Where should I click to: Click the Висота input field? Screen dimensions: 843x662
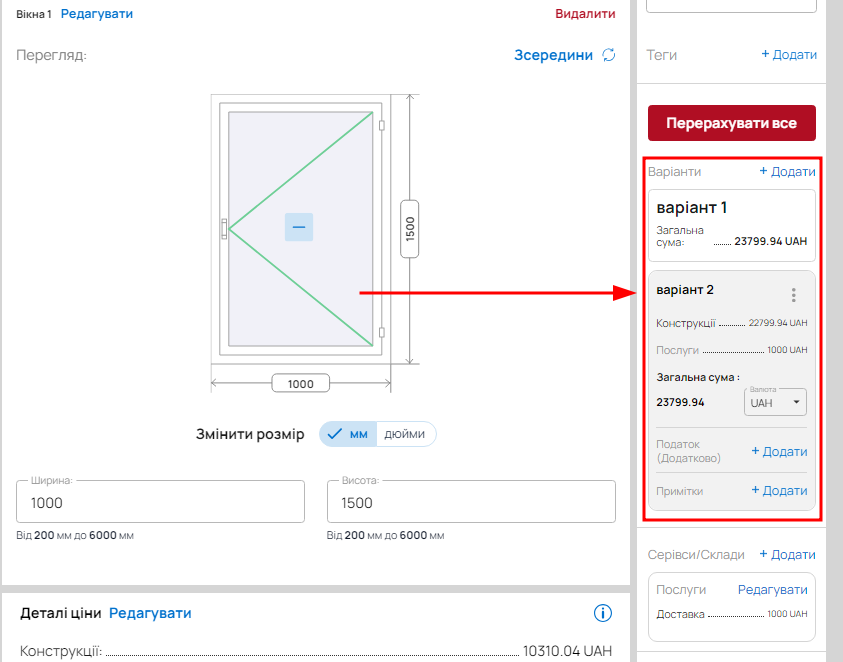[x=471, y=502]
